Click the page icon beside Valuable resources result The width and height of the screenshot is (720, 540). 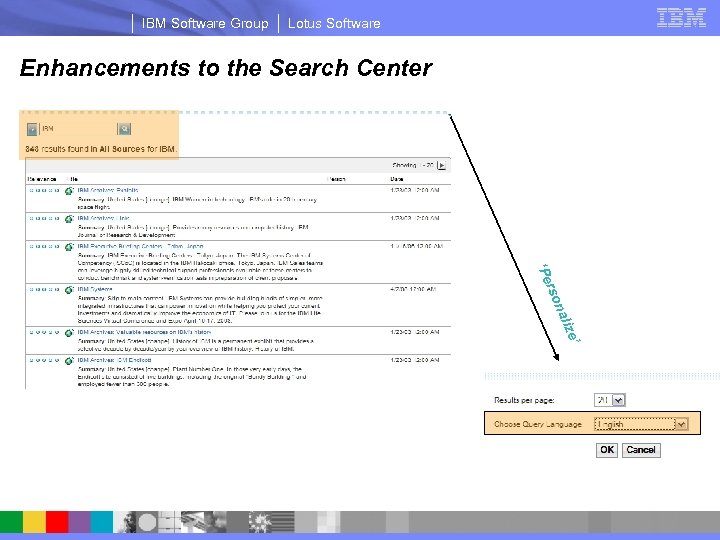click(69, 332)
